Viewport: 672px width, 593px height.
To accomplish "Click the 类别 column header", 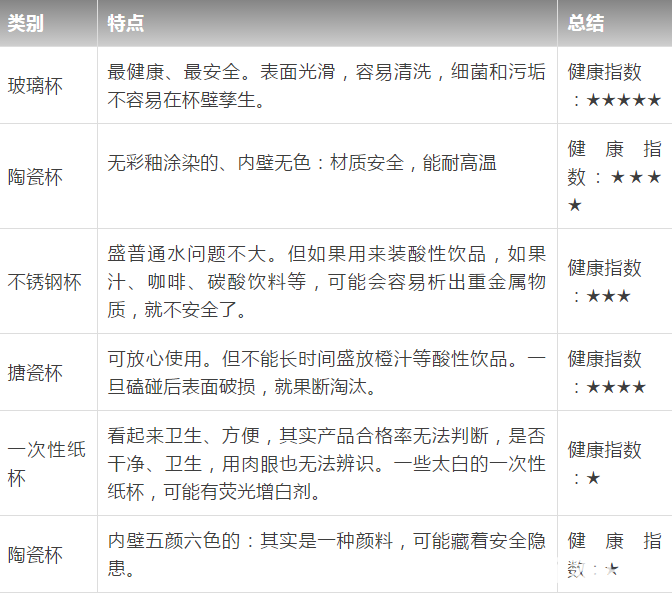I will pos(26,23).
